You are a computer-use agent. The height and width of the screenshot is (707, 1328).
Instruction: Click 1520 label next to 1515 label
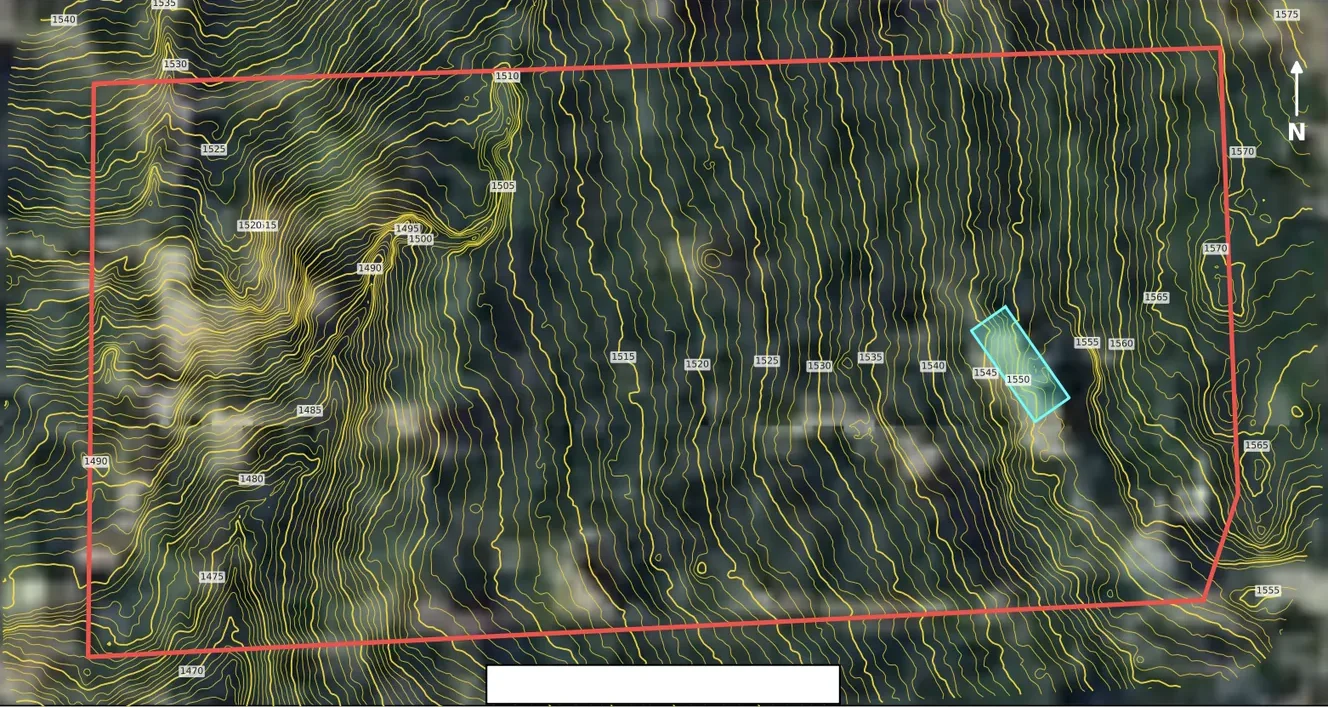point(697,365)
